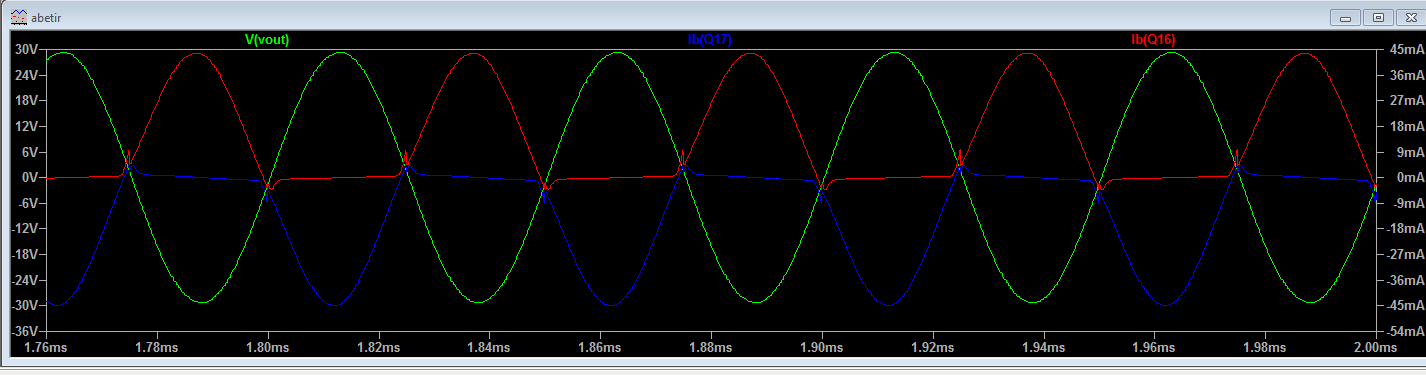
Task: Click the 1.76ms time axis label
Action: [46, 348]
